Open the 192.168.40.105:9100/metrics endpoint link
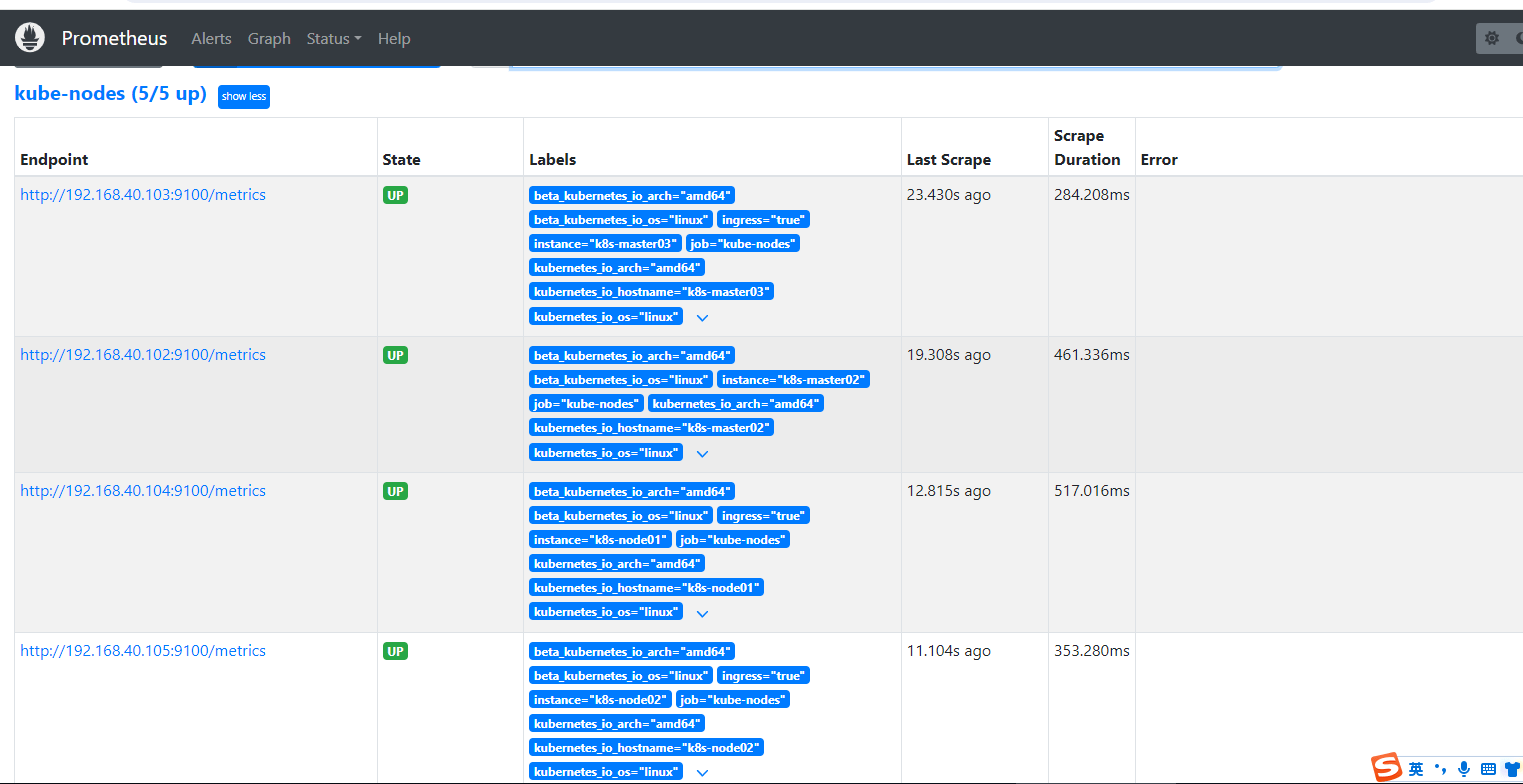The height and width of the screenshot is (784, 1523). point(143,651)
